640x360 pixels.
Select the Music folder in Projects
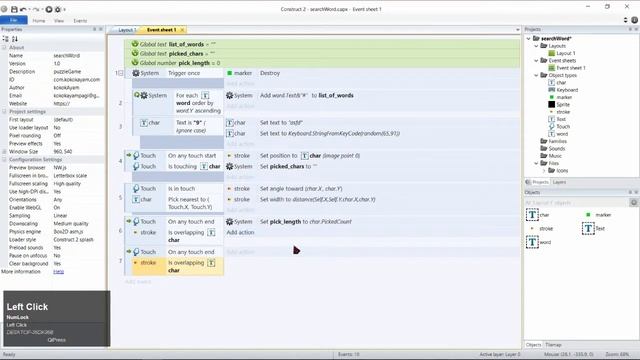point(551,156)
